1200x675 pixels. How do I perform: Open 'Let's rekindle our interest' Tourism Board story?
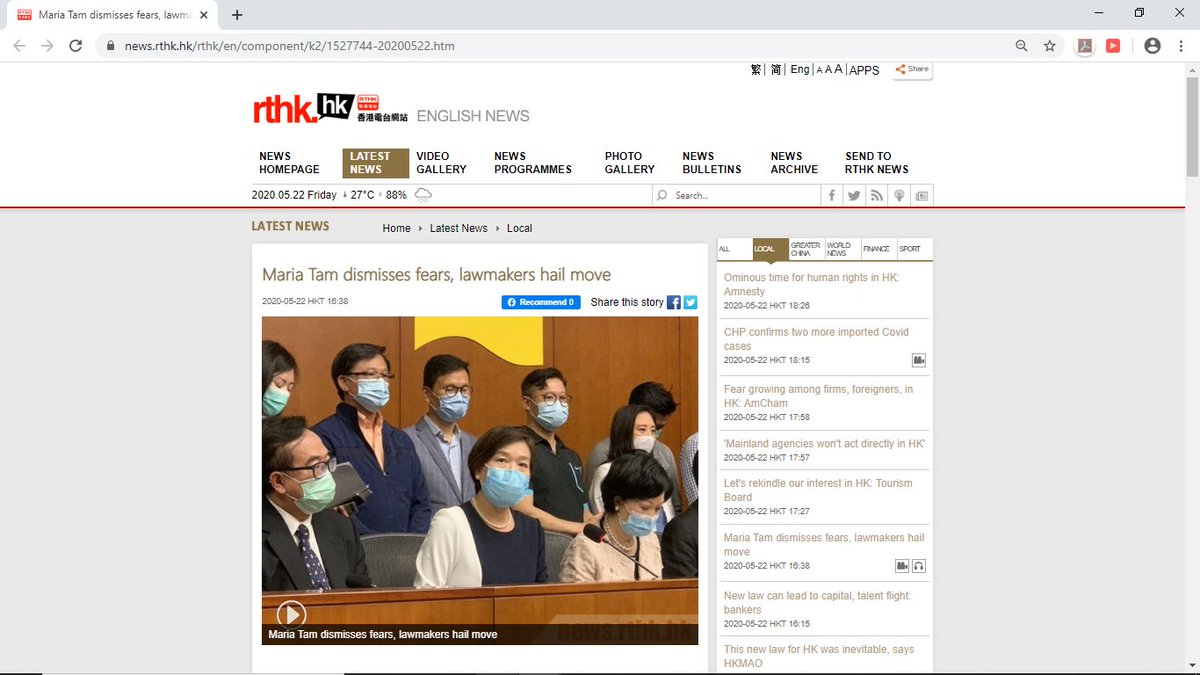[x=818, y=490]
